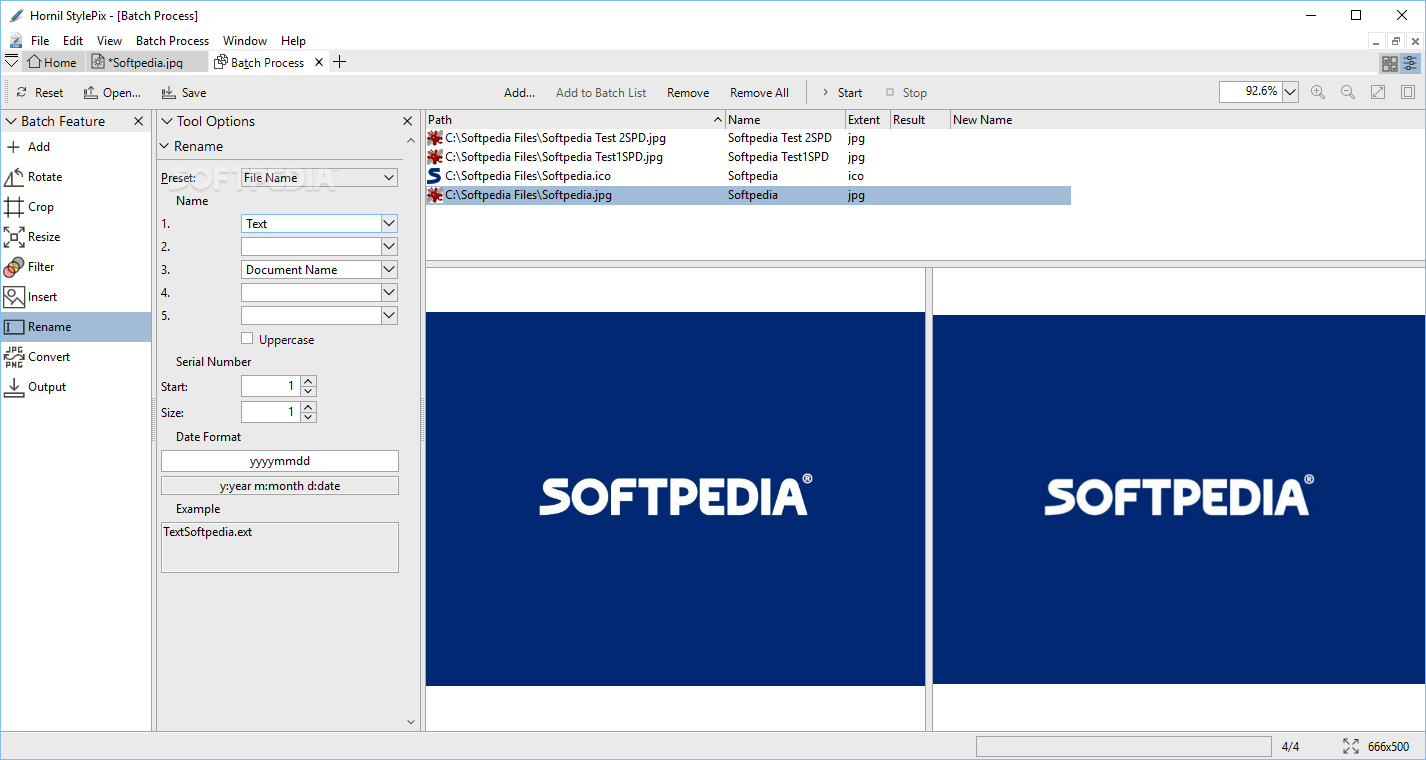Click the Stop button
The width and height of the screenshot is (1426, 760).
[906, 93]
